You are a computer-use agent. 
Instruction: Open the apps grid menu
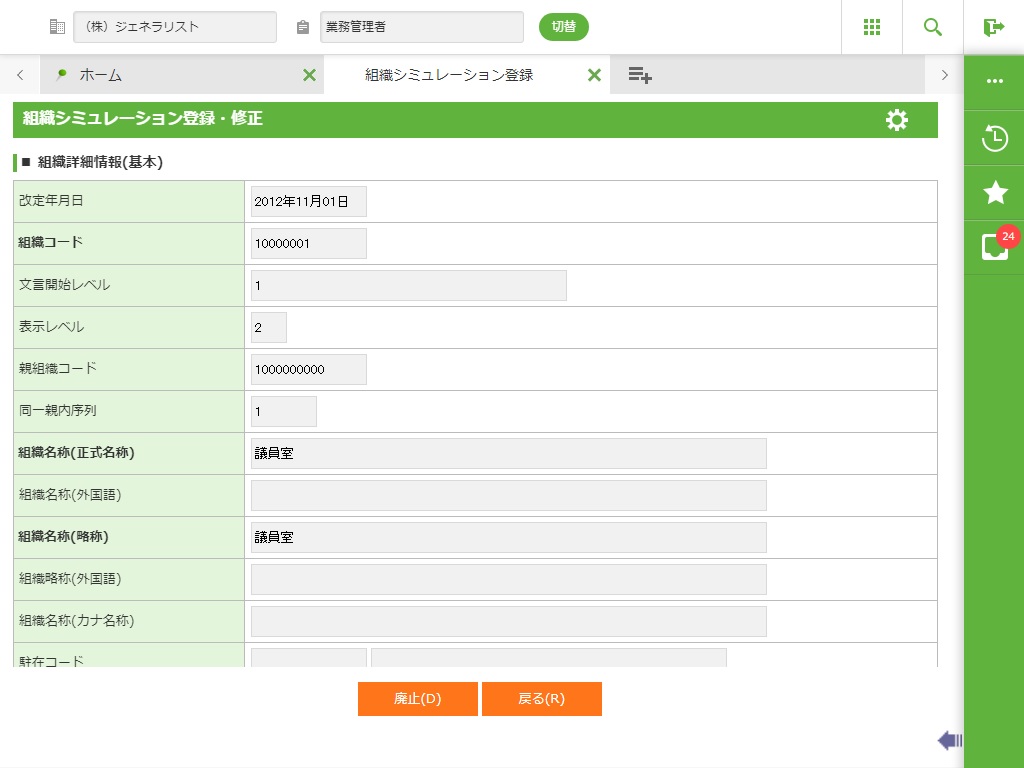point(872,27)
